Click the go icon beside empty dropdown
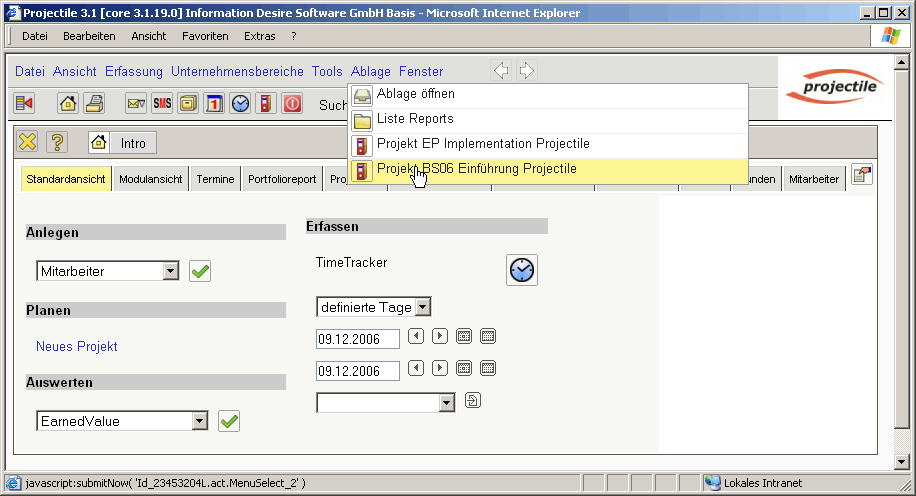This screenshot has height=496, width=916. pyautogui.click(x=473, y=400)
